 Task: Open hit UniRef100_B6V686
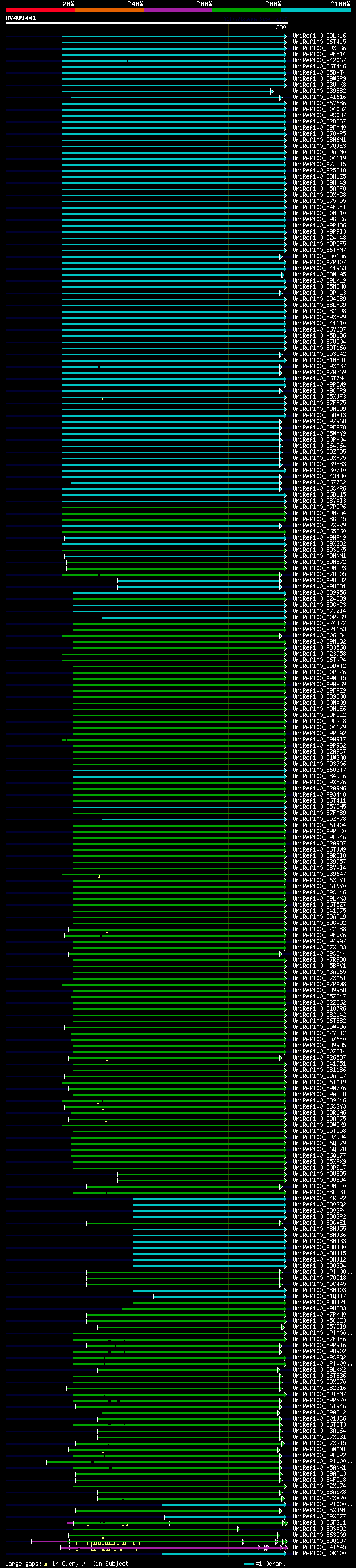(319, 103)
